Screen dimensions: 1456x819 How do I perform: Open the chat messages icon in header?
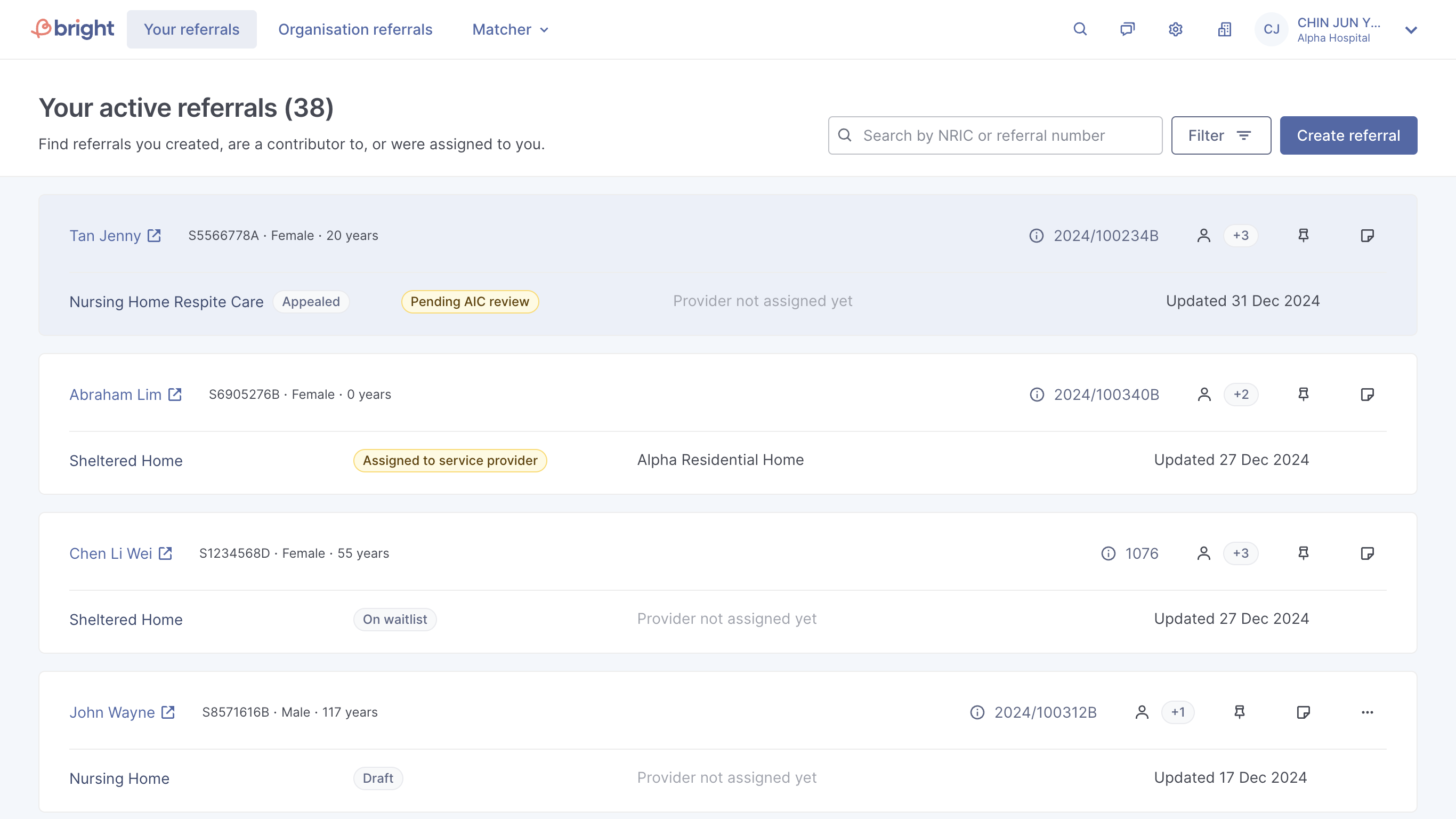[x=1128, y=29]
